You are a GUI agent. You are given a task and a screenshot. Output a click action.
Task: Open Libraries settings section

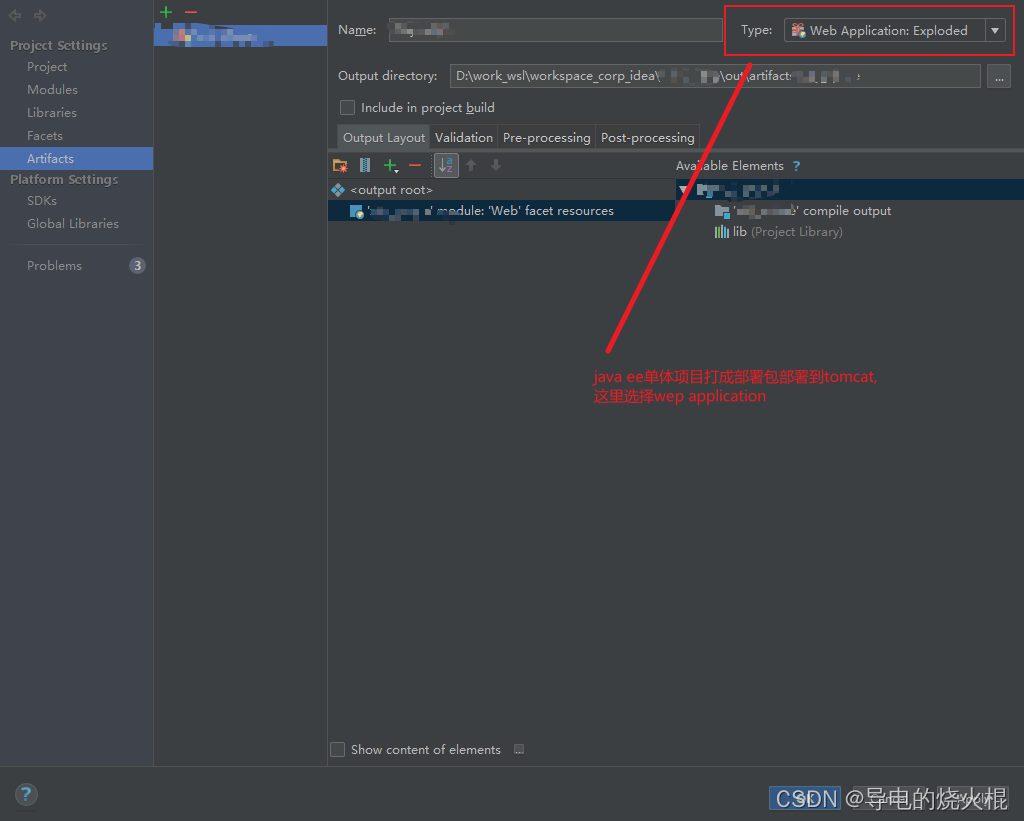[x=52, y=112]
